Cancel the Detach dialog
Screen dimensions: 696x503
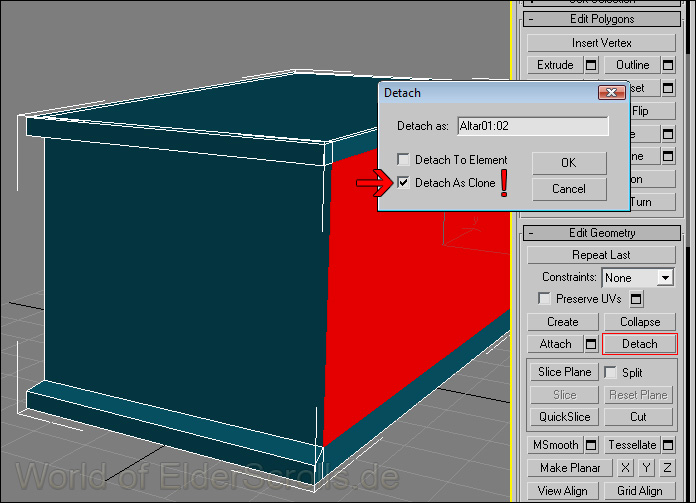coord(569,189)
